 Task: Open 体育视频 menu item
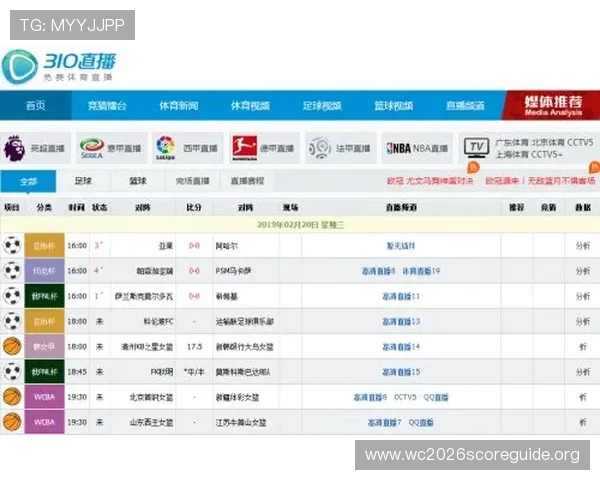pos(250,106)
